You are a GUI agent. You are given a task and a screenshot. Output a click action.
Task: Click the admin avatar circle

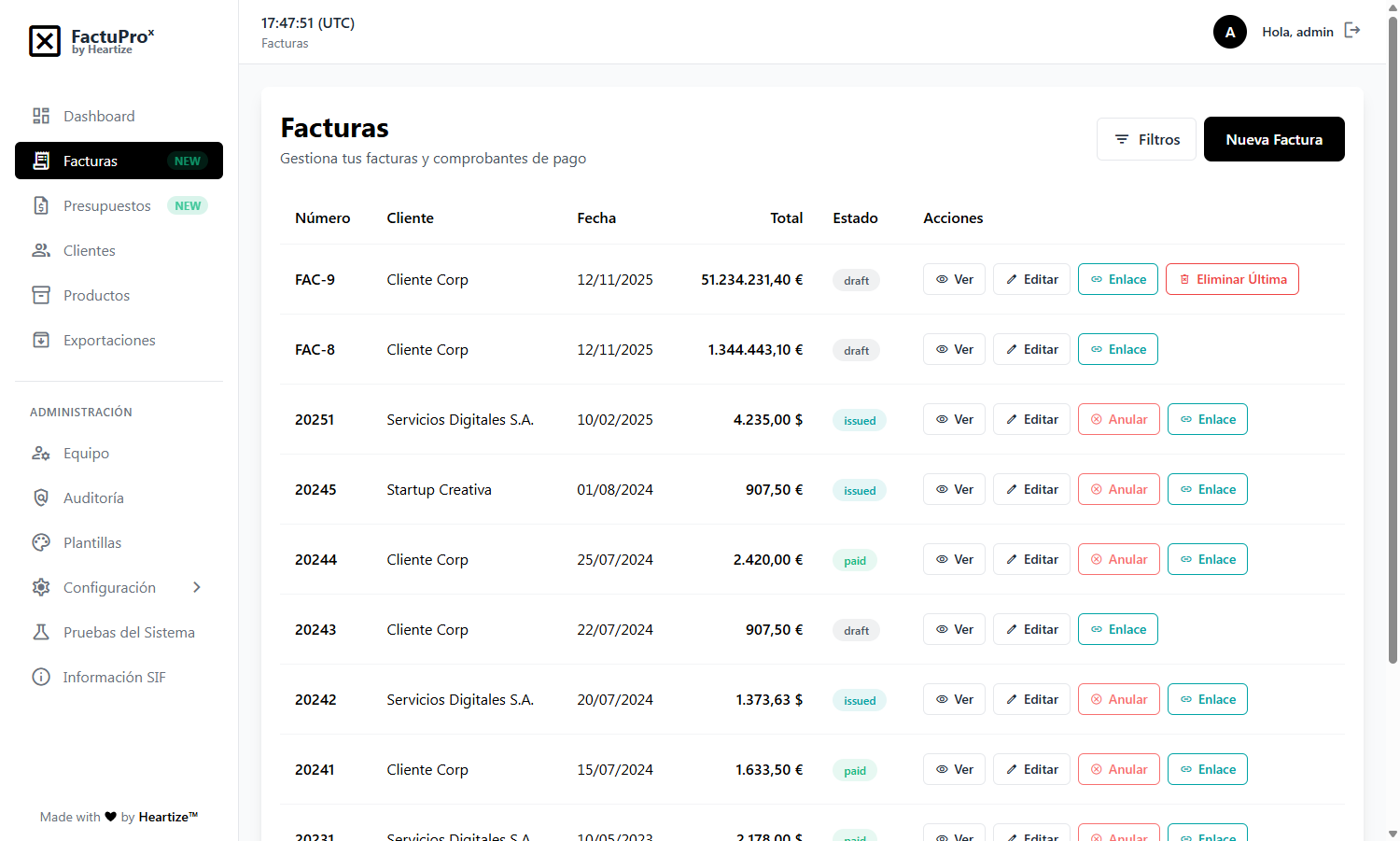pos(1229,32)
